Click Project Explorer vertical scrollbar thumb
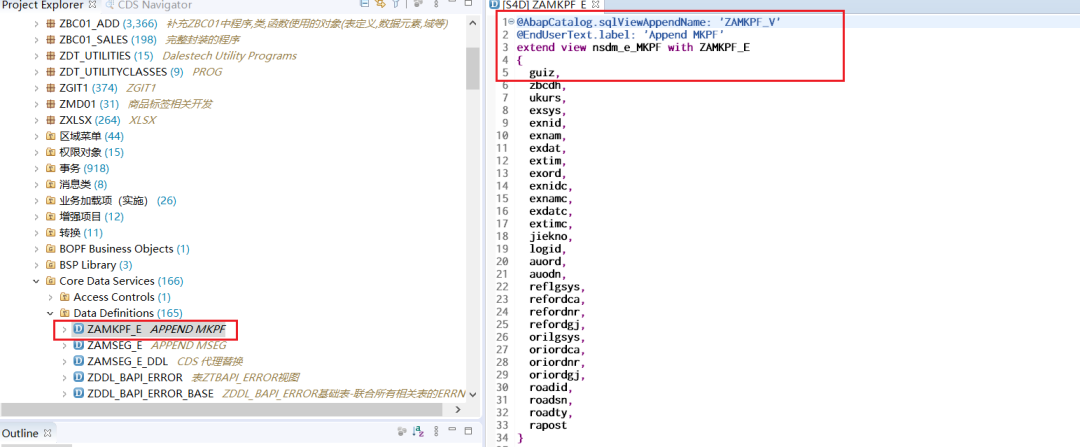The width and height of the screenshot is (1080, 447). 472,68
